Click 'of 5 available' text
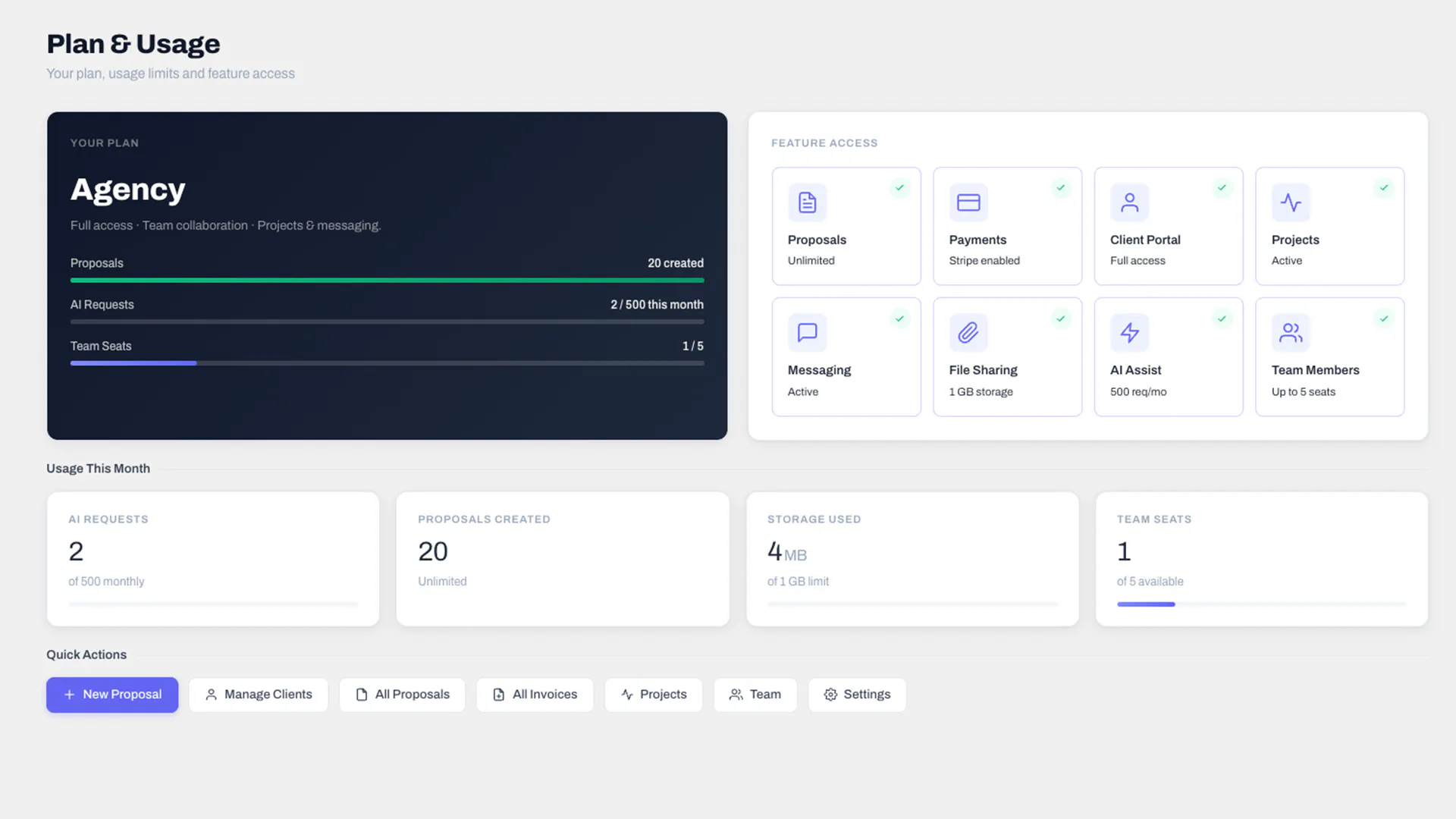Screen dimensions: 1456x819 point(1150,582)
